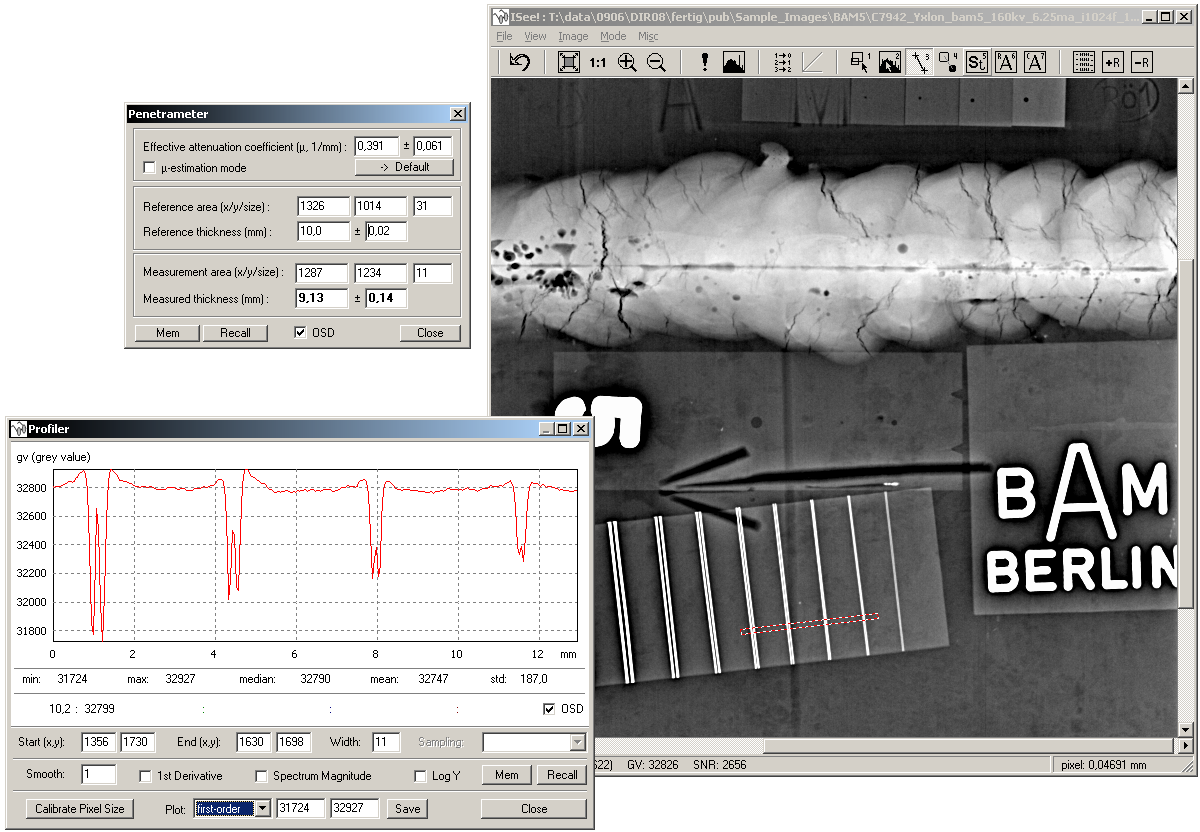Screen dimensions: 1200x832
Task: Click the Calibrate Pixel Size button
Action: pyautogui.click(x=80, y=808)
